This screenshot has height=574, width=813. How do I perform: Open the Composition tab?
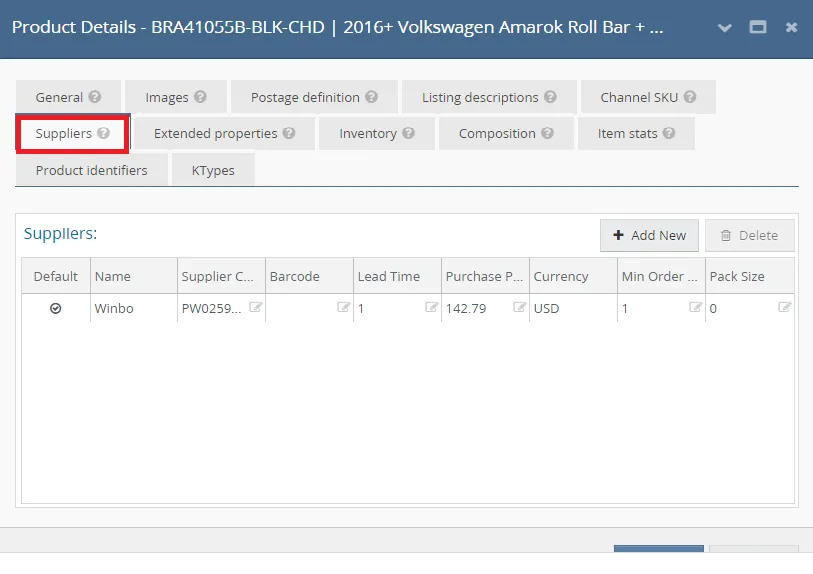[x=506, y=134]
